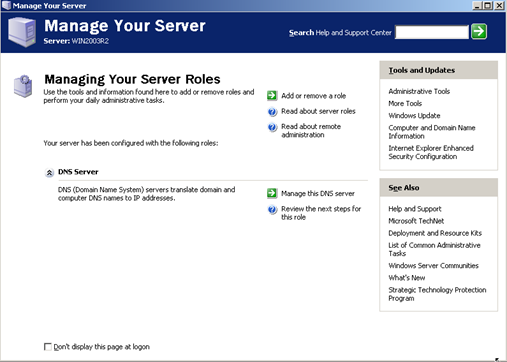Open Add or remove a role

point(313,96)
